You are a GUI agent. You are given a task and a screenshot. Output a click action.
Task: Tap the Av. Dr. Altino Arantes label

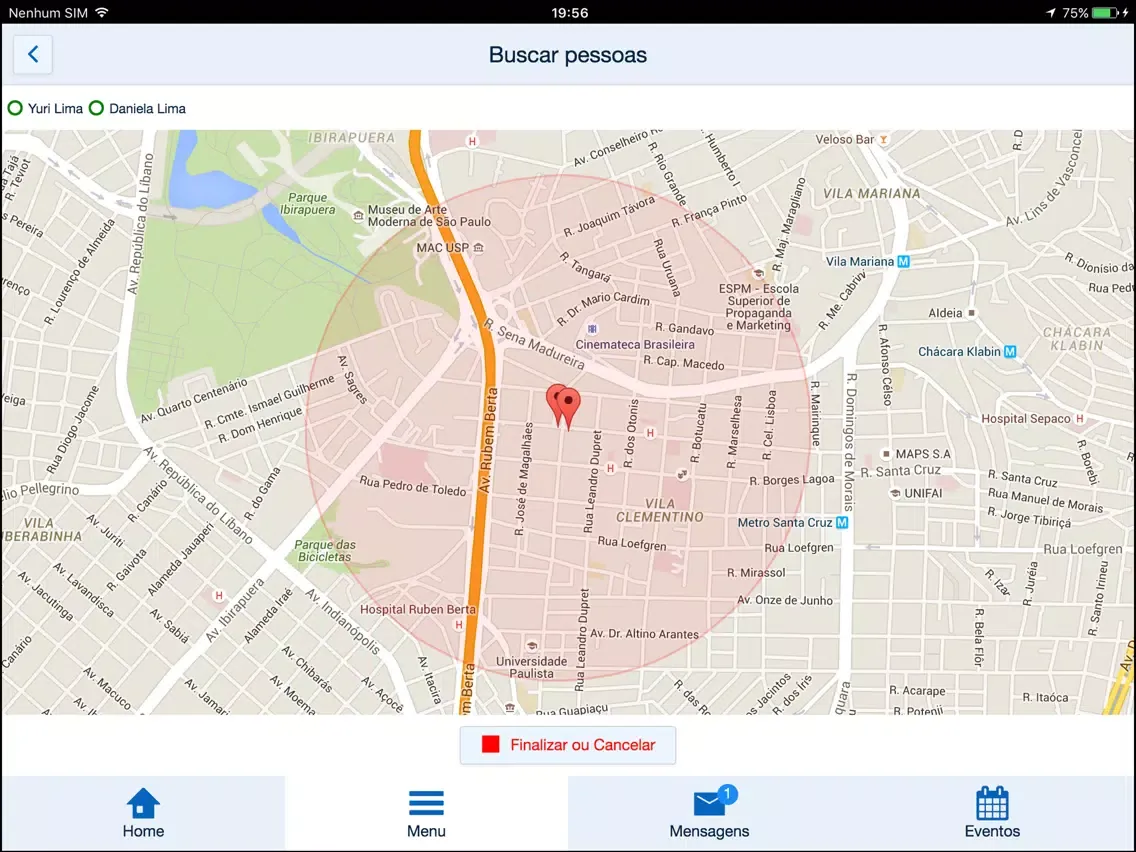(x=644, y=634)
